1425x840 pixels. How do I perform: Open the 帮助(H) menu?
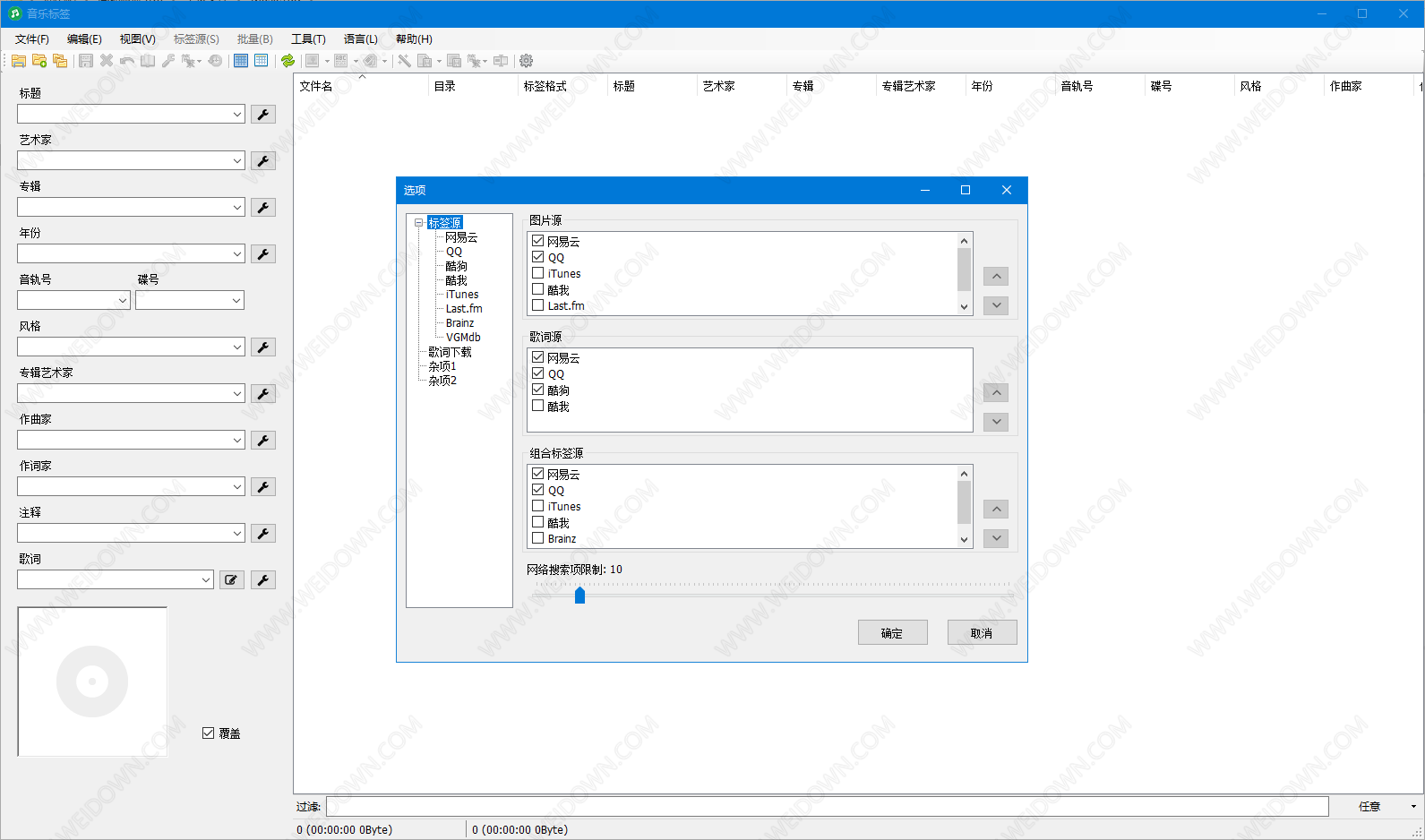point(414,39)
